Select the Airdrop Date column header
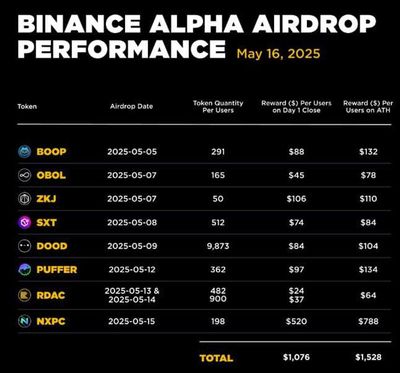400x373 pixels. coord(131,107)
